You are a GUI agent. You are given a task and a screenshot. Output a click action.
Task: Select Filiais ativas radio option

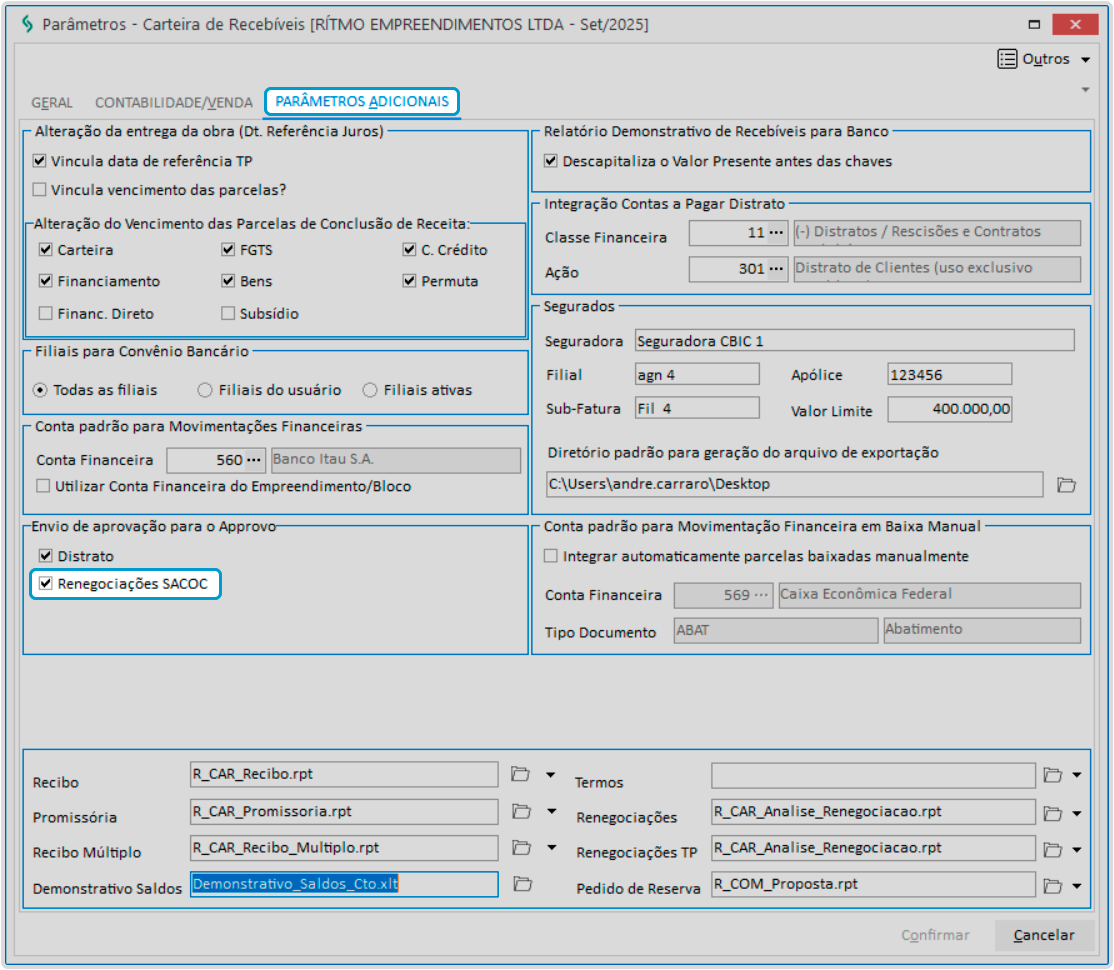(370, 390)
